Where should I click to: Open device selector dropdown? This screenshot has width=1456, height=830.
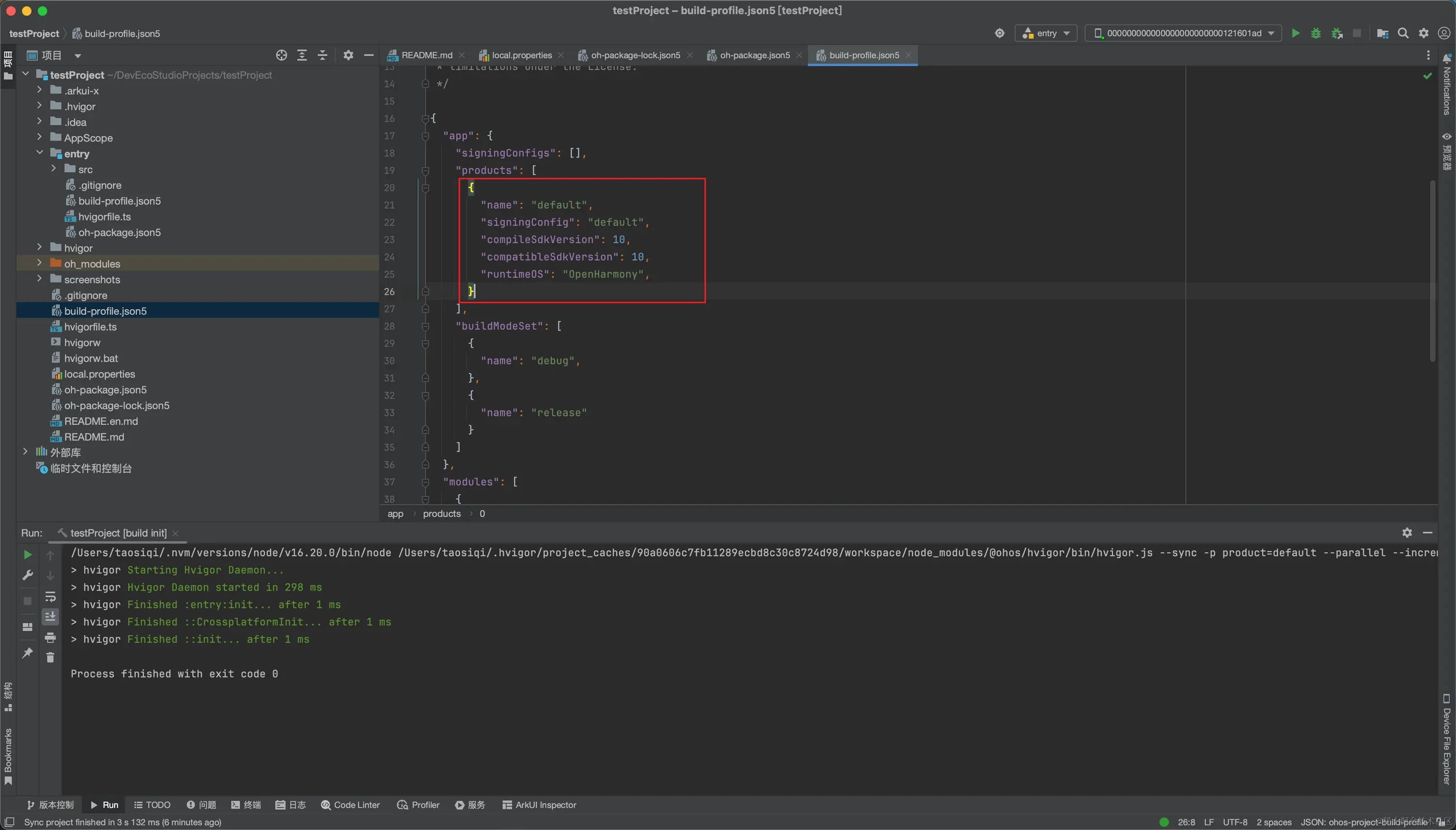click(x=1183, y=33)
